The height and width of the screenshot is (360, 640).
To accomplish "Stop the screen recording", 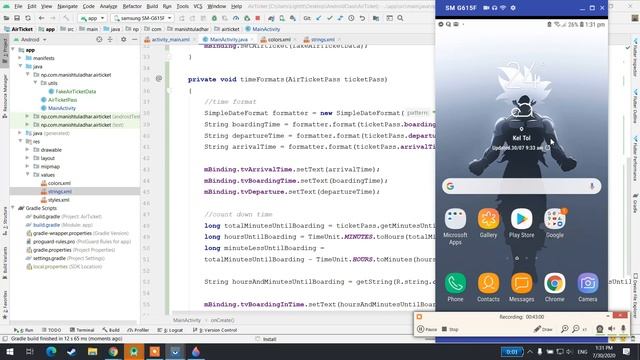I will [x=450, y=329].
